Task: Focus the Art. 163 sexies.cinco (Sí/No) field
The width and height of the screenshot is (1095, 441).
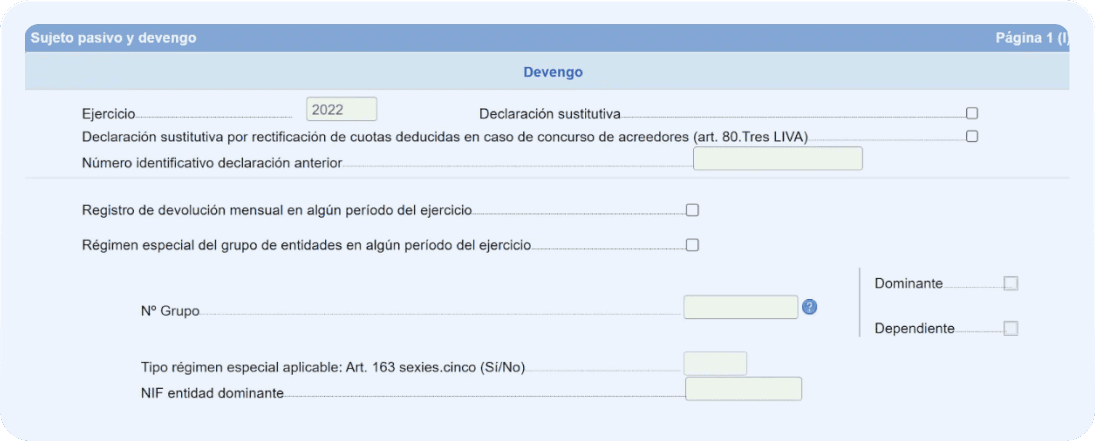Action: pyautogui.click(x=715, y=363)
